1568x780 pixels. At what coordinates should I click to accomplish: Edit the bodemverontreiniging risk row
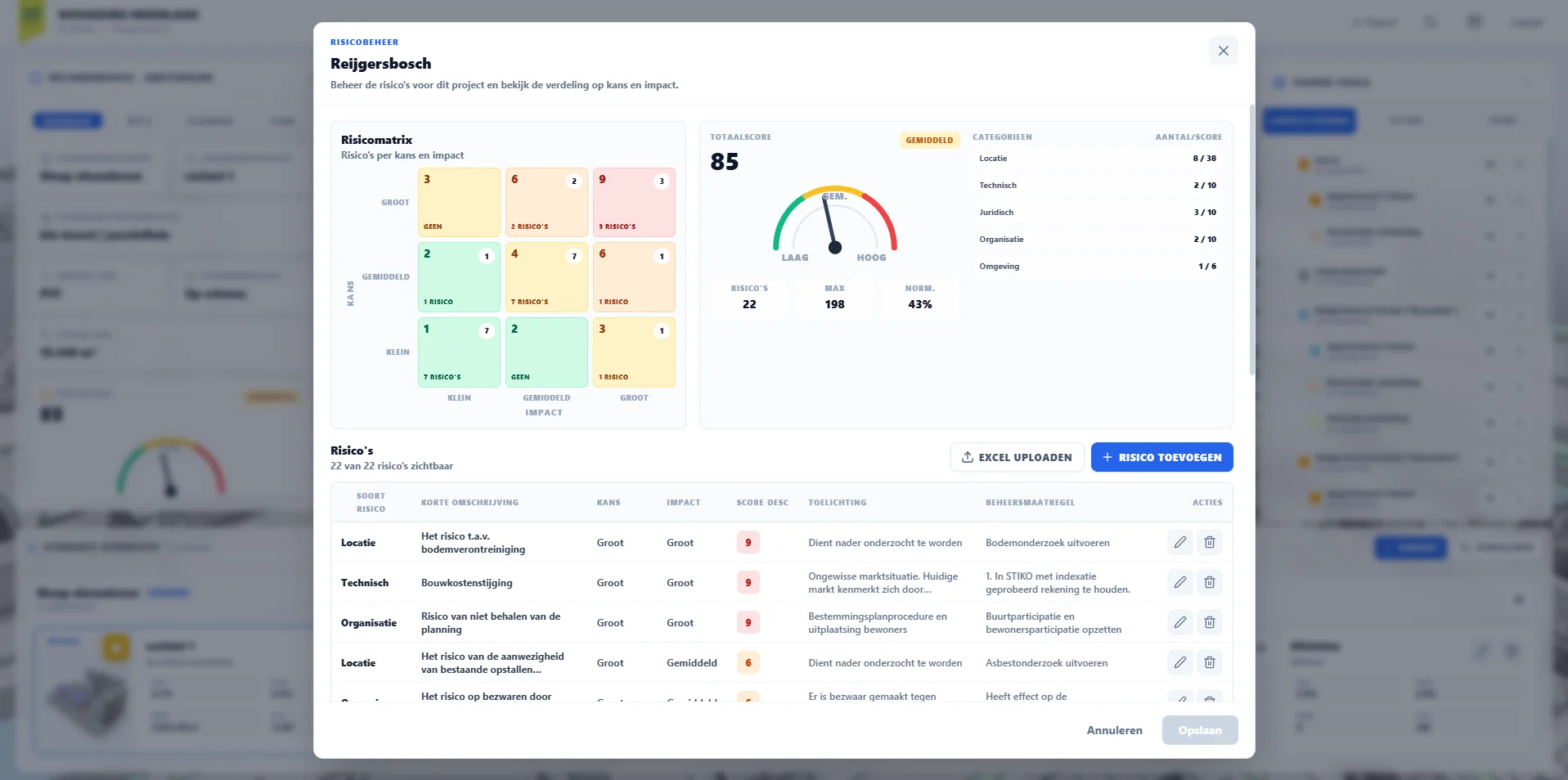click(x=1179, y=542)
